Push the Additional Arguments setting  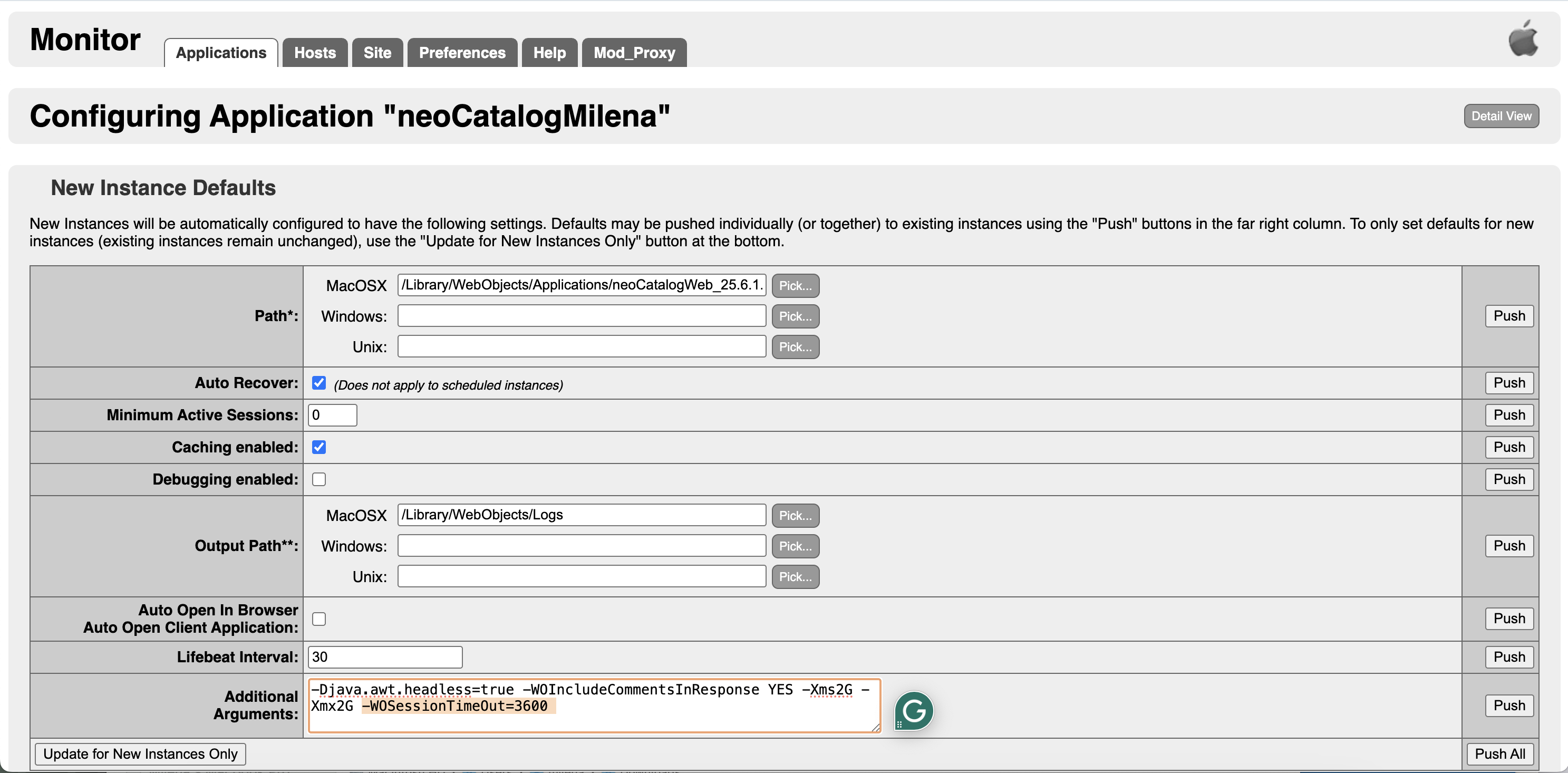point(1509,706)
